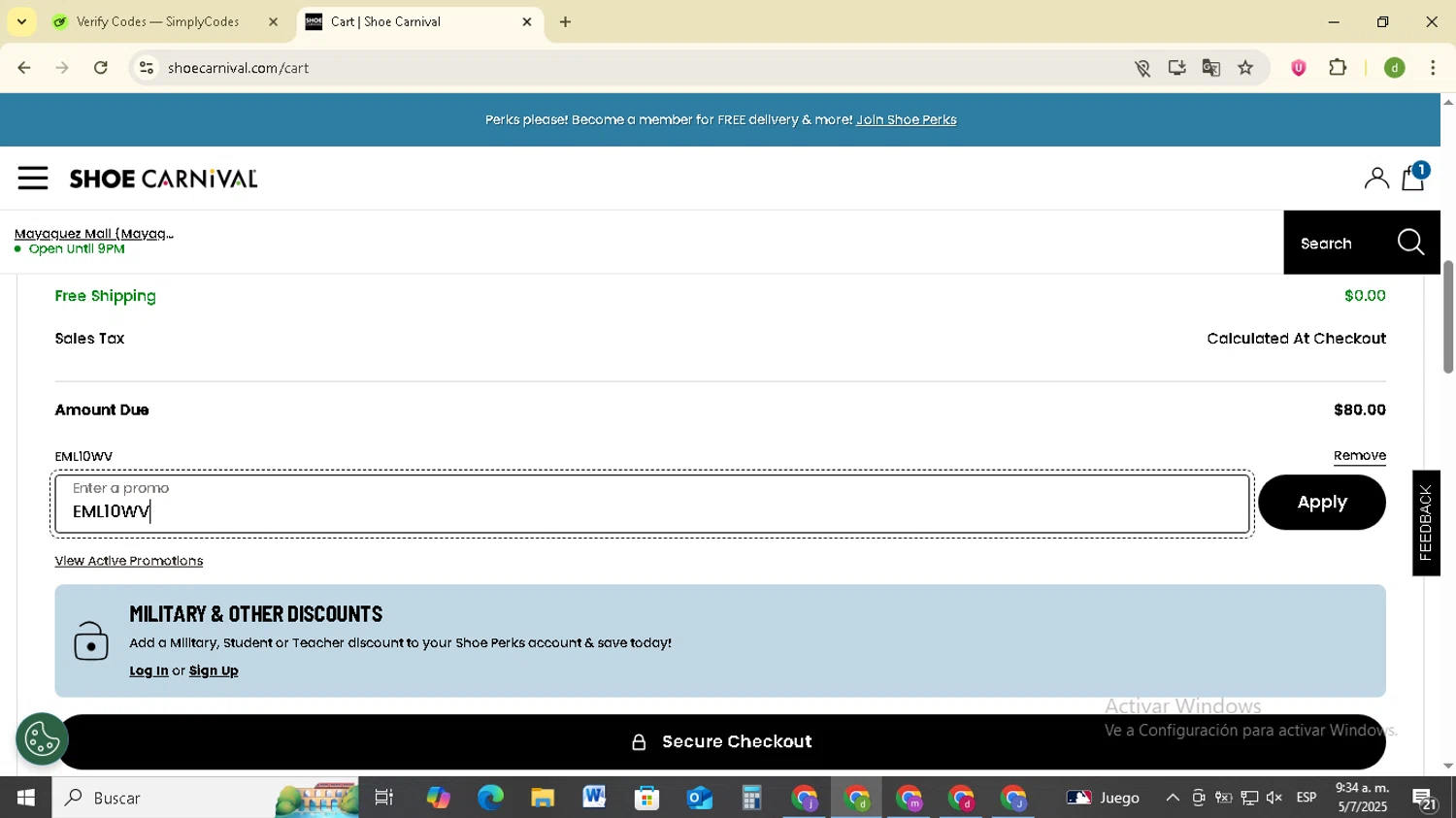1456x818 pixels.
Task: Open Google Translate icon in address bar
Action: tap(1211, 68)
